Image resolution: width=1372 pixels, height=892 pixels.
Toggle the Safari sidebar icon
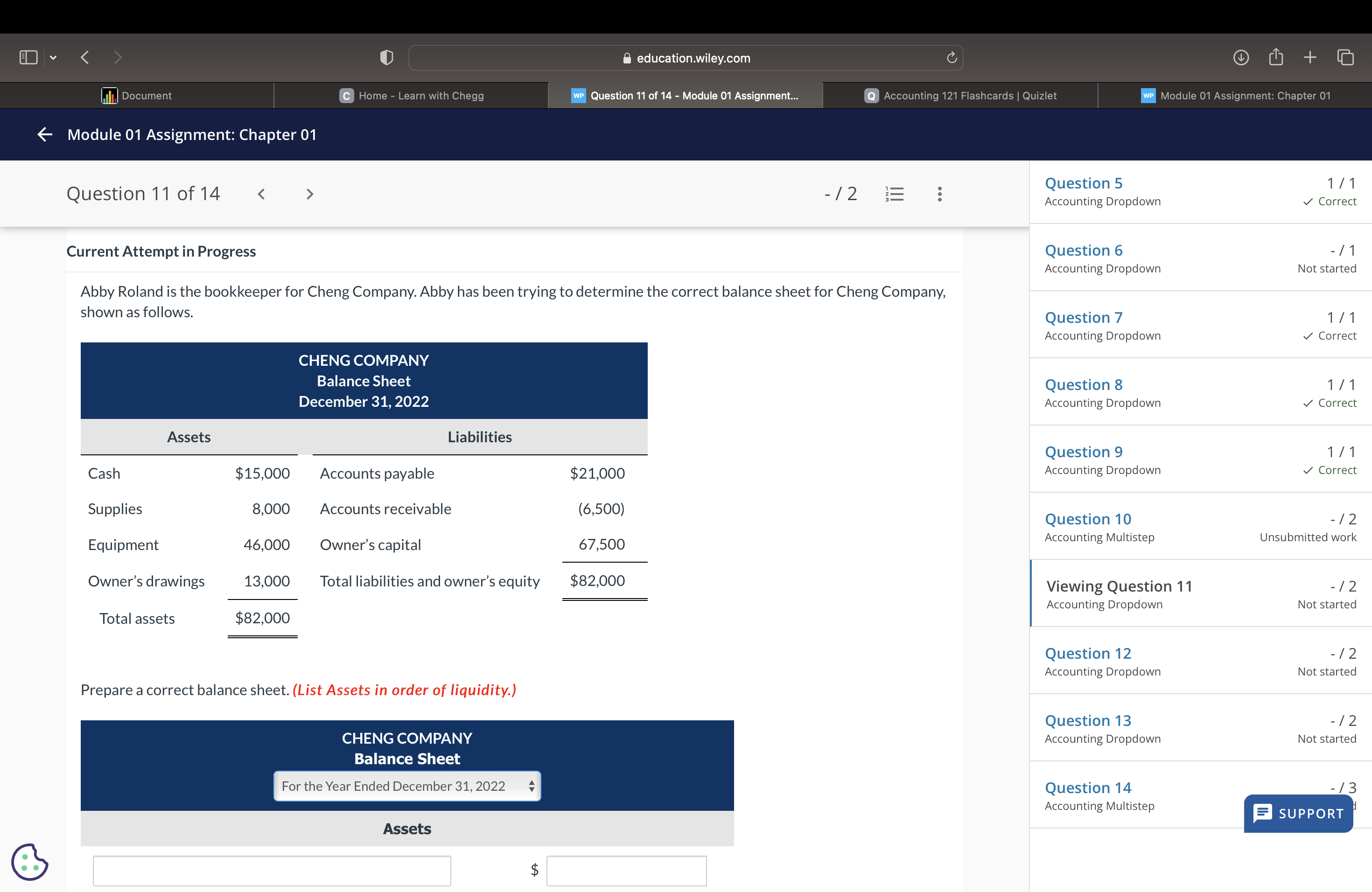point(28,57)
